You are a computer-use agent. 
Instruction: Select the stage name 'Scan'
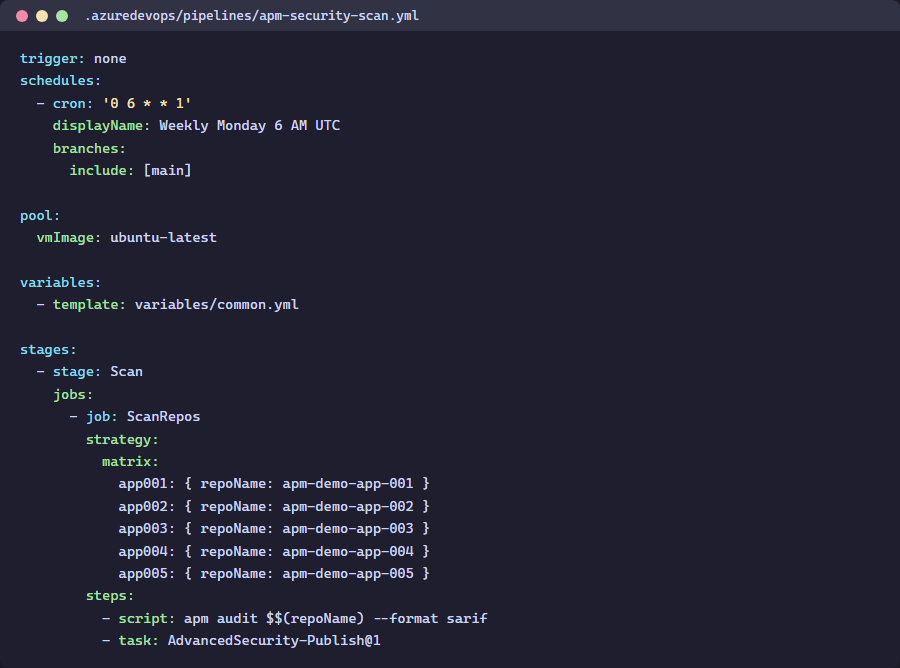tap(126, 371)
